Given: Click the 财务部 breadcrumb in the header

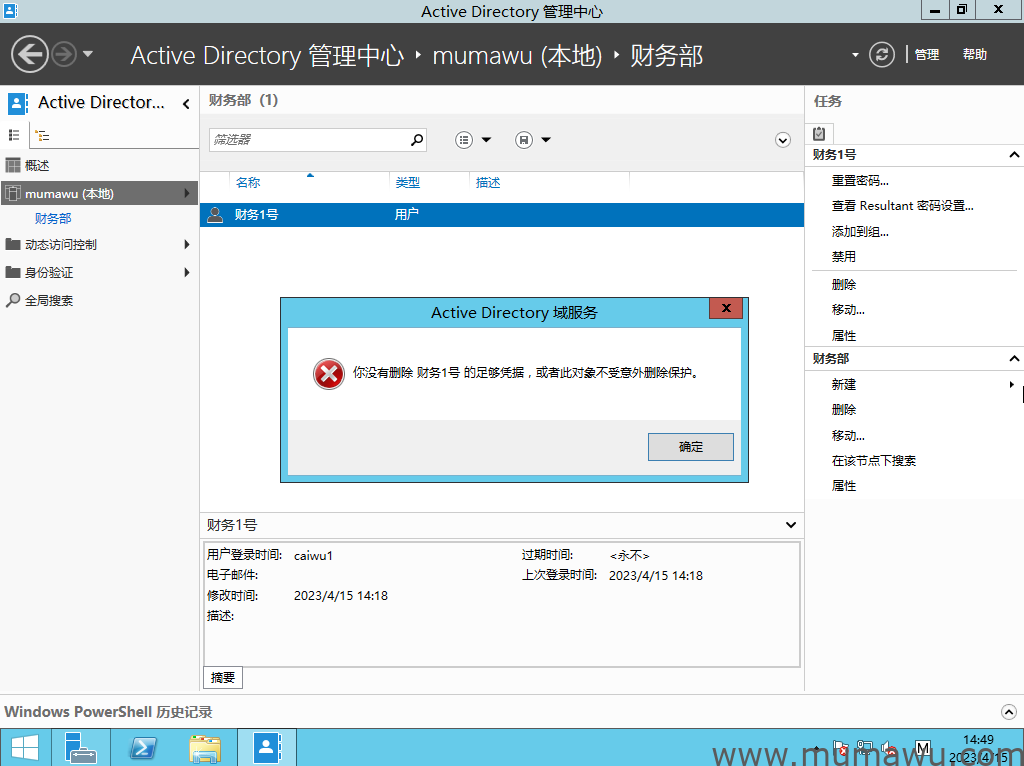Looking at the screenshot, I should 666,56.
